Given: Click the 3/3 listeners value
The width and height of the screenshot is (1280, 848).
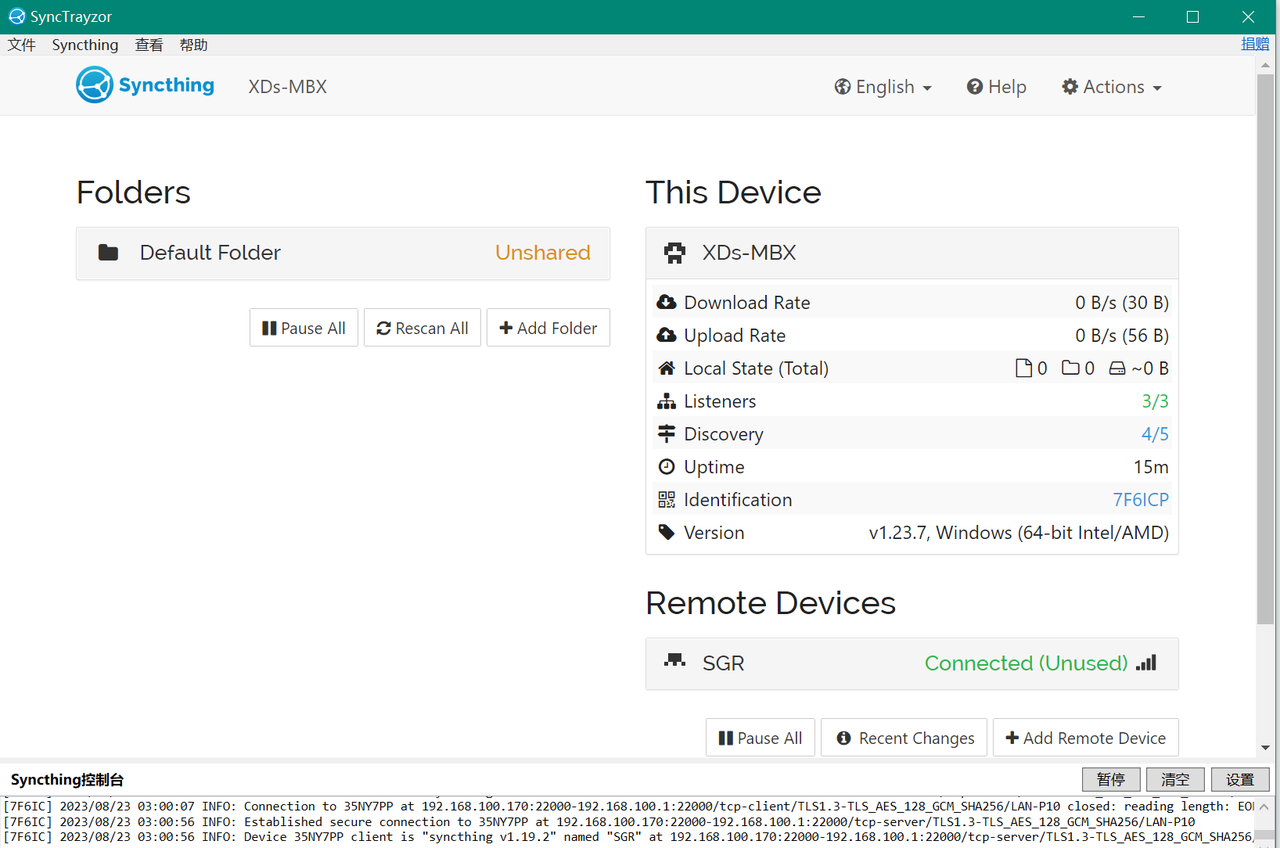Looking at the screenshot, I should (1155, 401).
